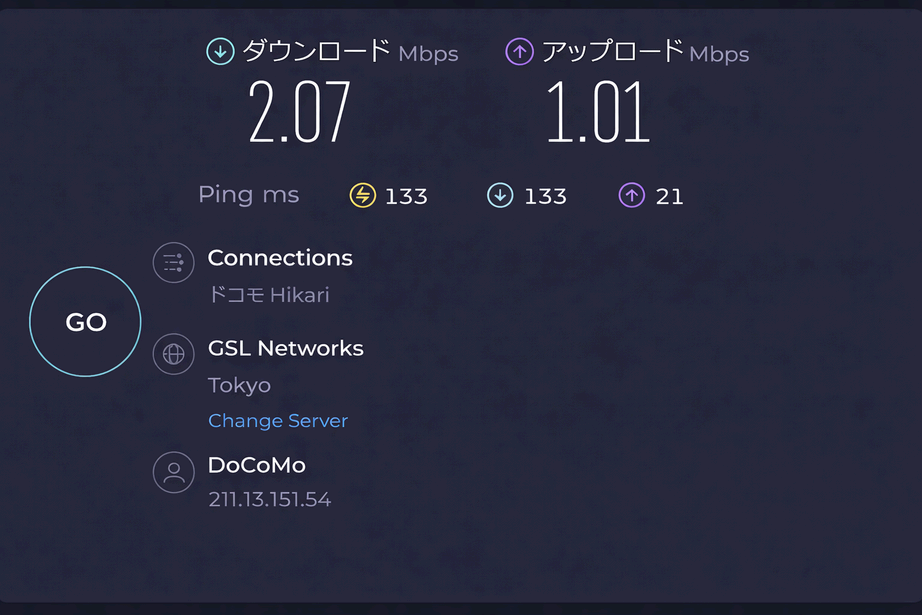Click the globe icon beside GSL Networks
Viewport: 922px width, 615px height.
pos(173,353)
